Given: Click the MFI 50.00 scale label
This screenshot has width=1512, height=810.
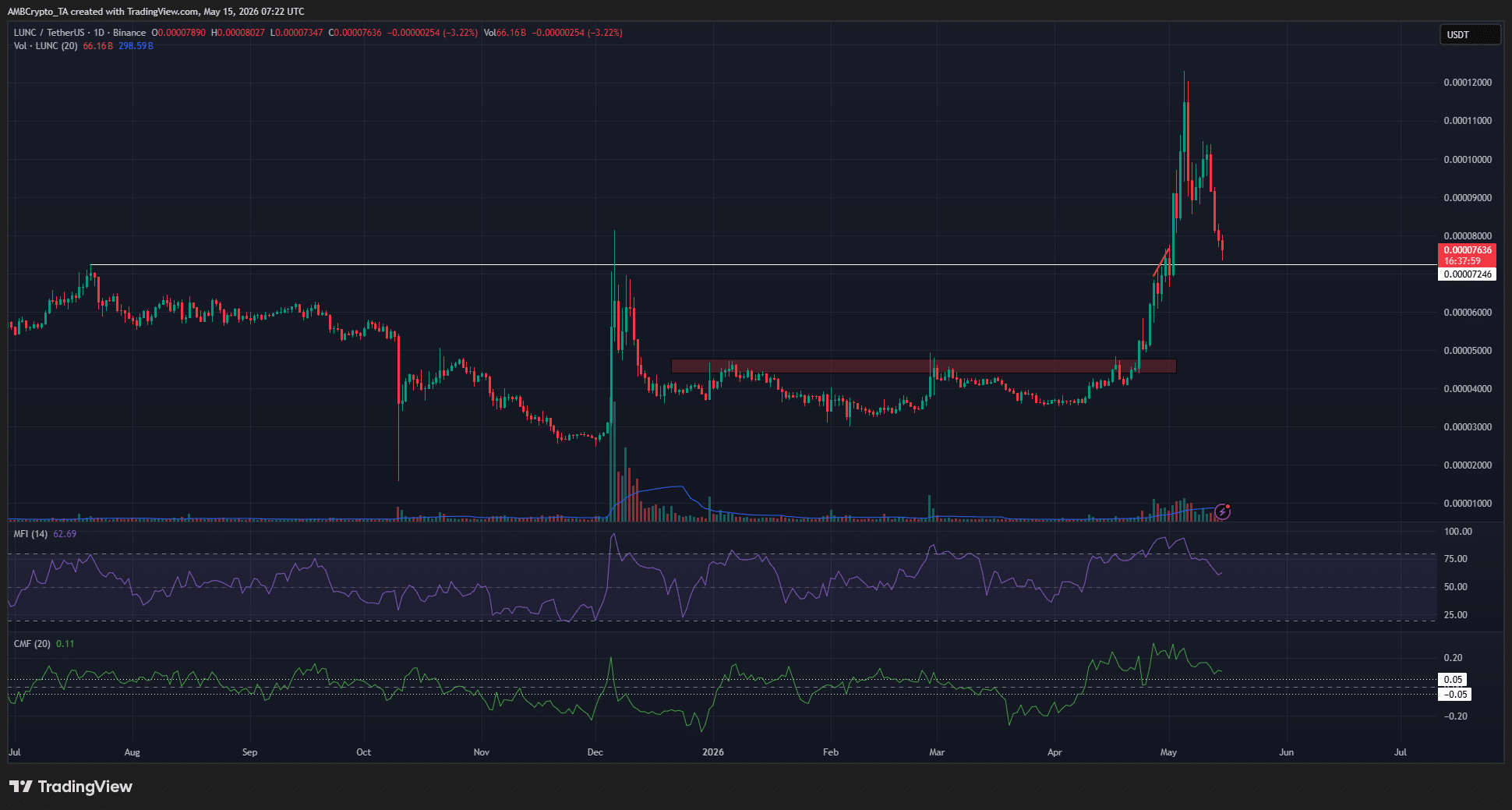Looking at the screenshot, I should pos(1456,587).
